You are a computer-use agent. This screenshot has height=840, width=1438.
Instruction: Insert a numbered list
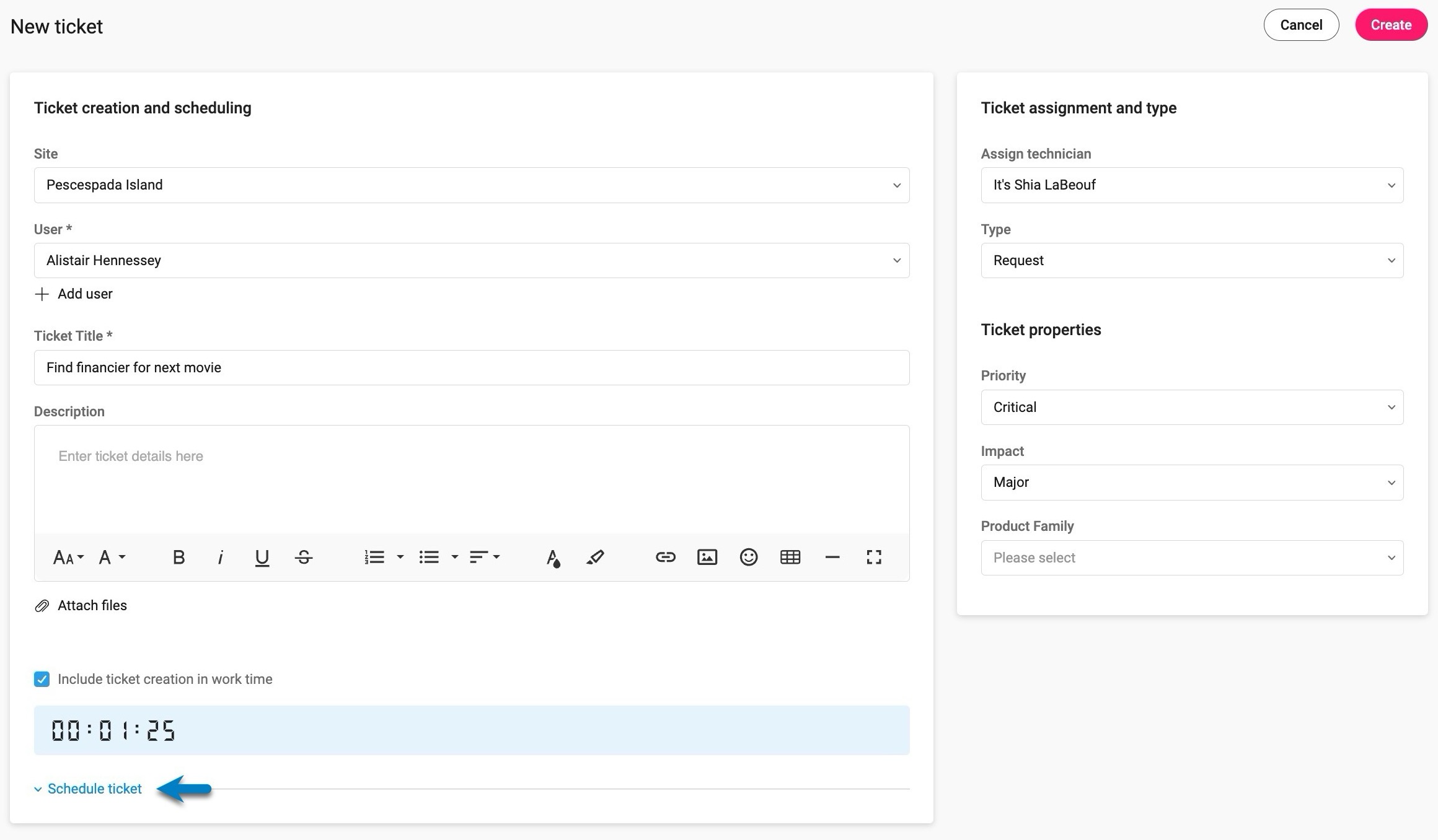point(374,558)
